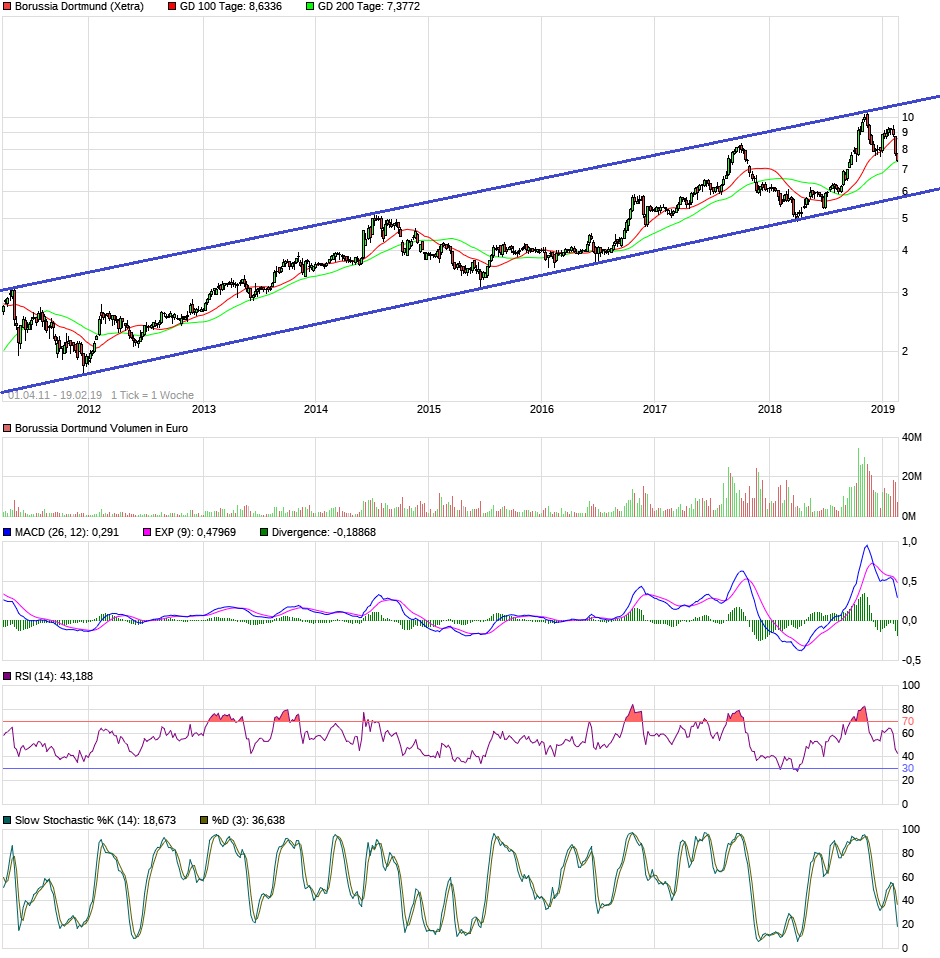This screenshot has width=940, height=958.
Task: Click the date range '01.04.11 - 19.02.19' text
Action: point(55,395)
